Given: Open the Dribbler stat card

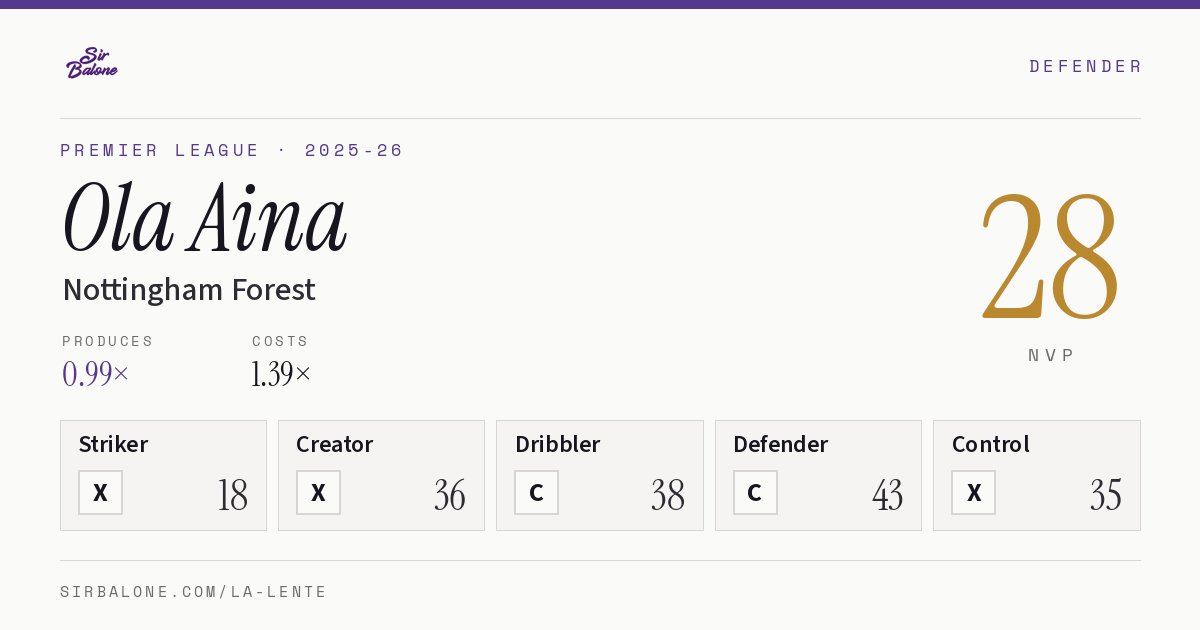Looking at the screenshot, I should (x=600, y=475).
